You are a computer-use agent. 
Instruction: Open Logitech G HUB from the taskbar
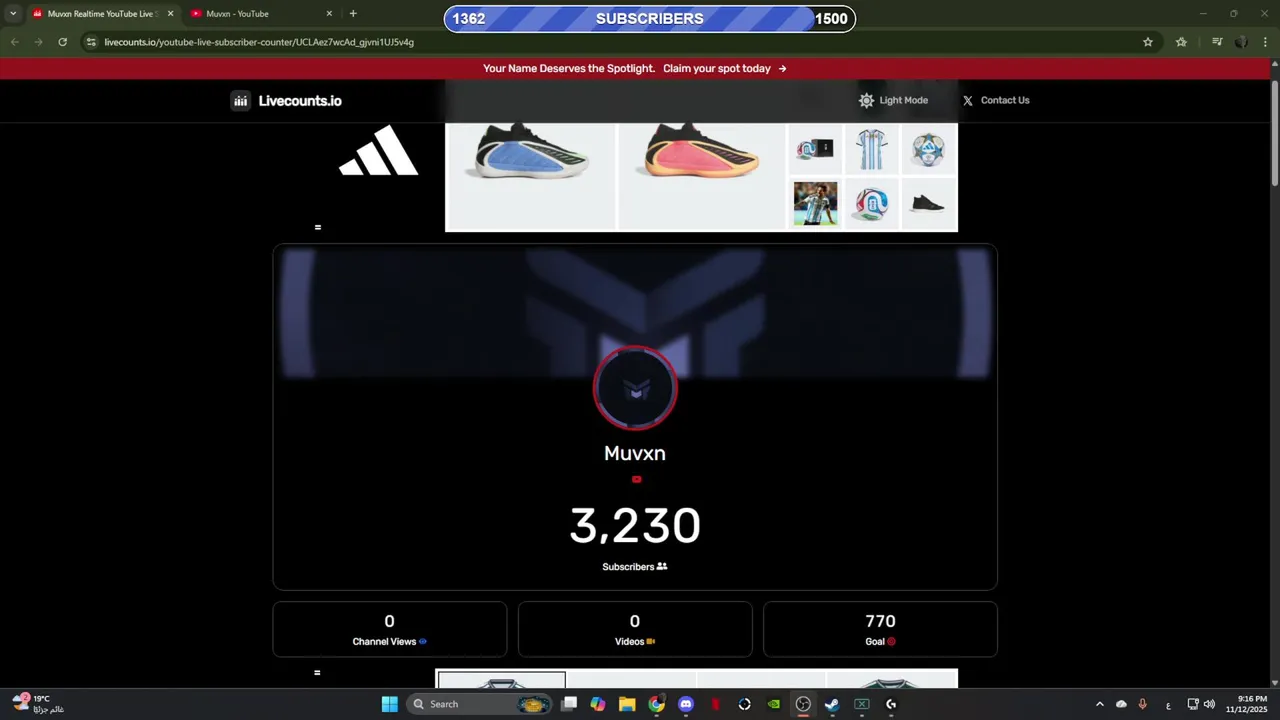point(891,704)
